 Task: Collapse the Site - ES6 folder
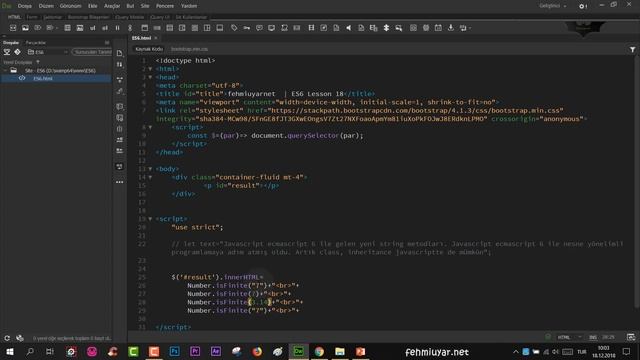tap(5, 71)
